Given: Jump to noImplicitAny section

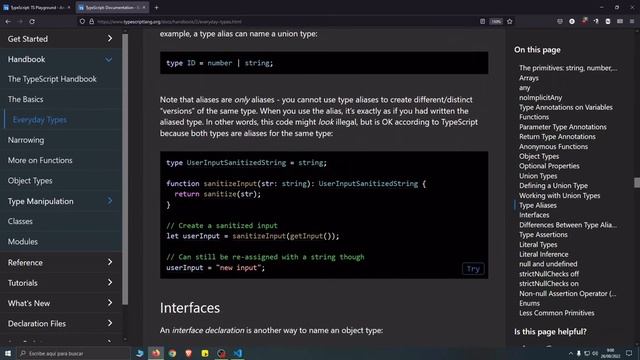Looking at the screenshot, I should (540, 98).
